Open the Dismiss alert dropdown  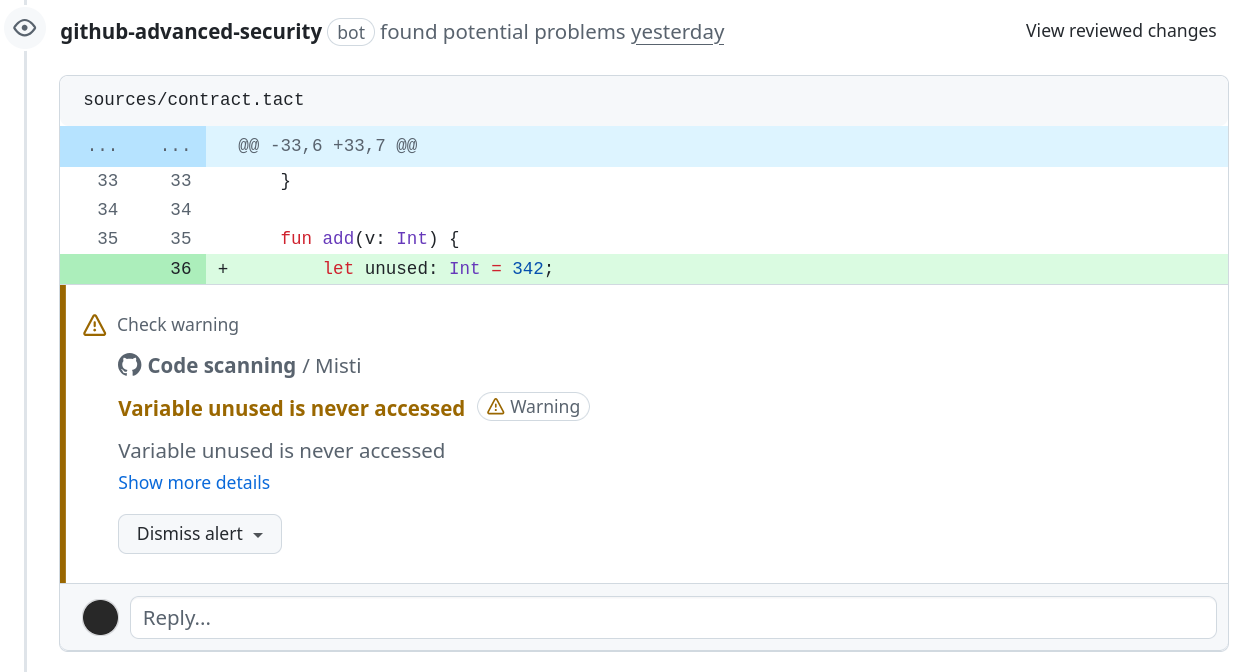click(200, 534)
